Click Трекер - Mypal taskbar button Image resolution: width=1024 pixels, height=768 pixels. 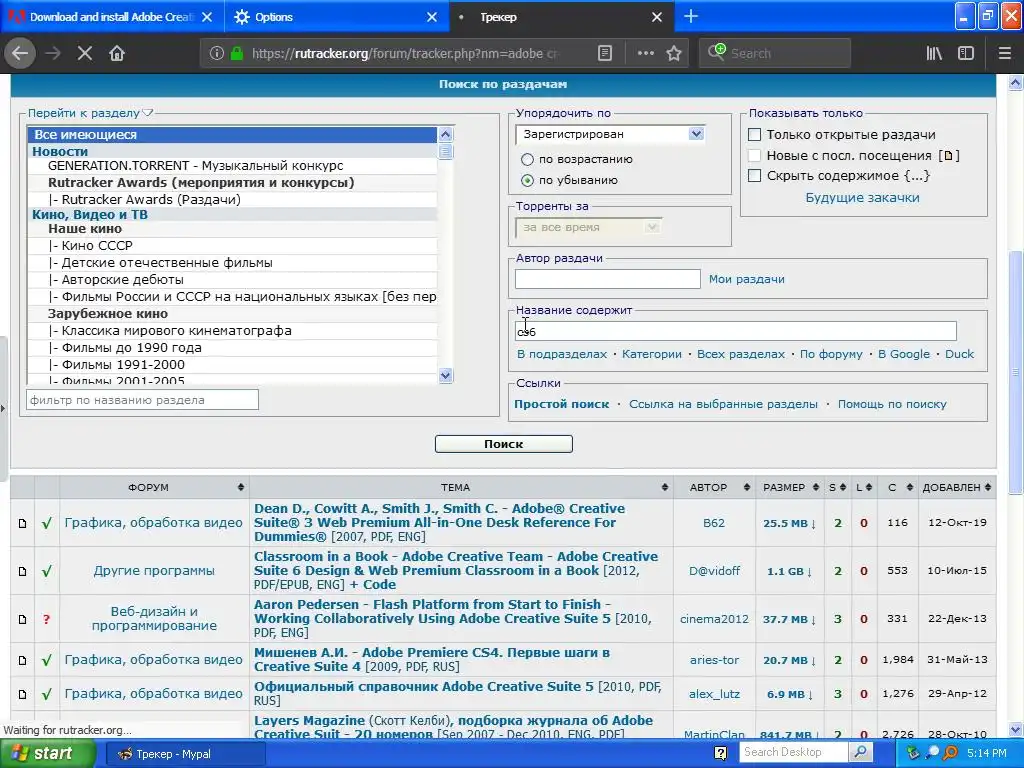(185, 754)
